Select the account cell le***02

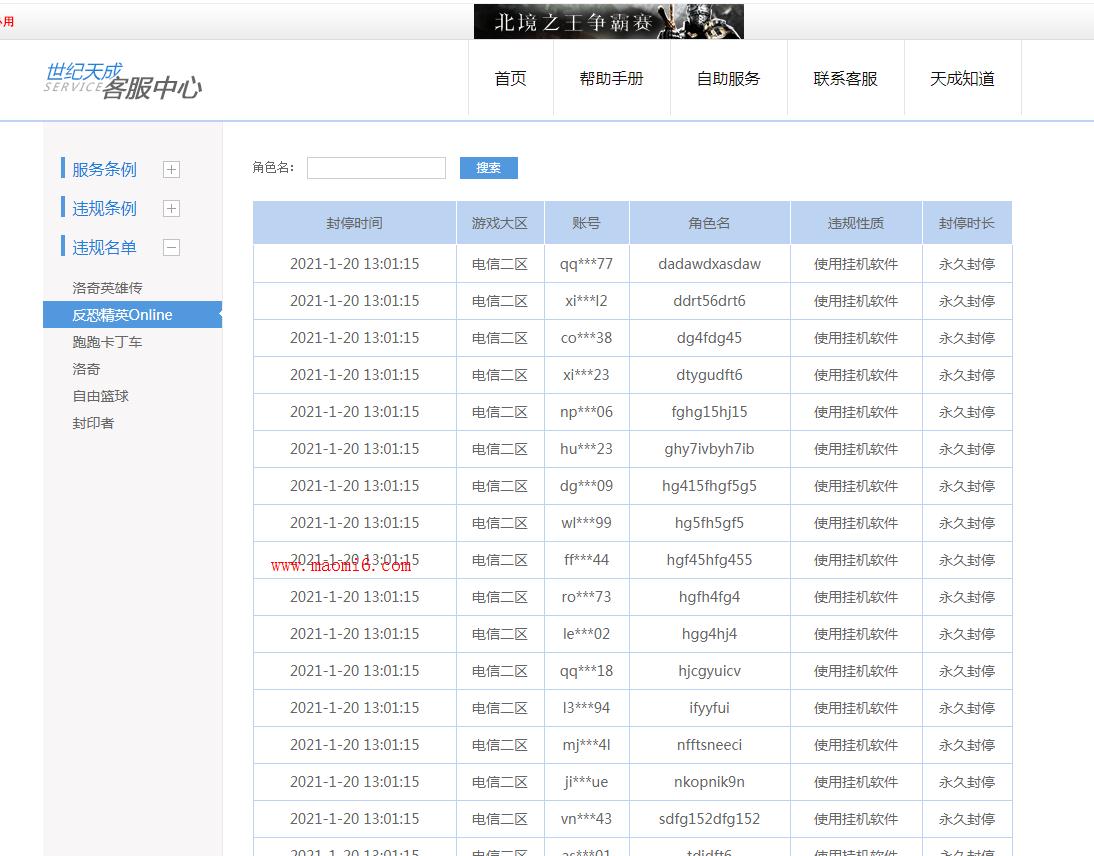point(586,634)
